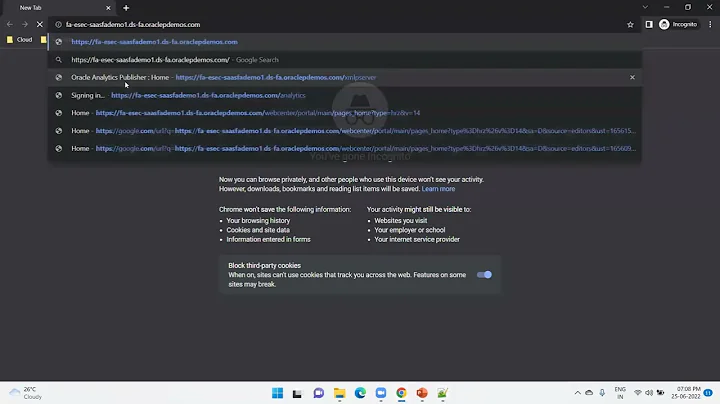Toggle Block third-party cookies switch
The width and height of the screenshot is (720, 404).
484,275
